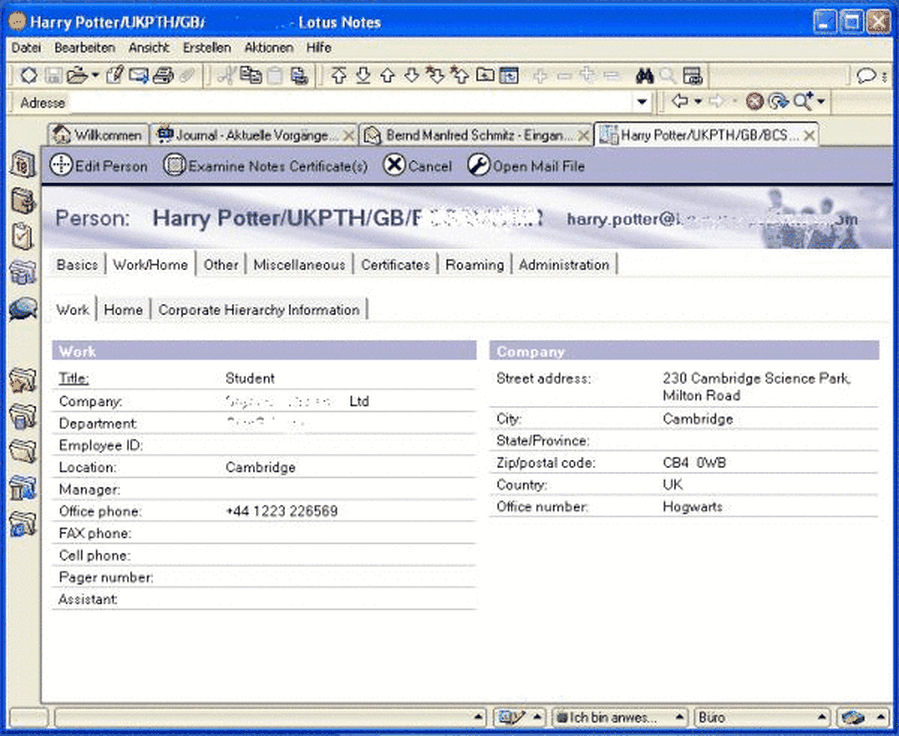Click the Refresh circular arrow icon
899x736 pixels.
coord(778,101)
